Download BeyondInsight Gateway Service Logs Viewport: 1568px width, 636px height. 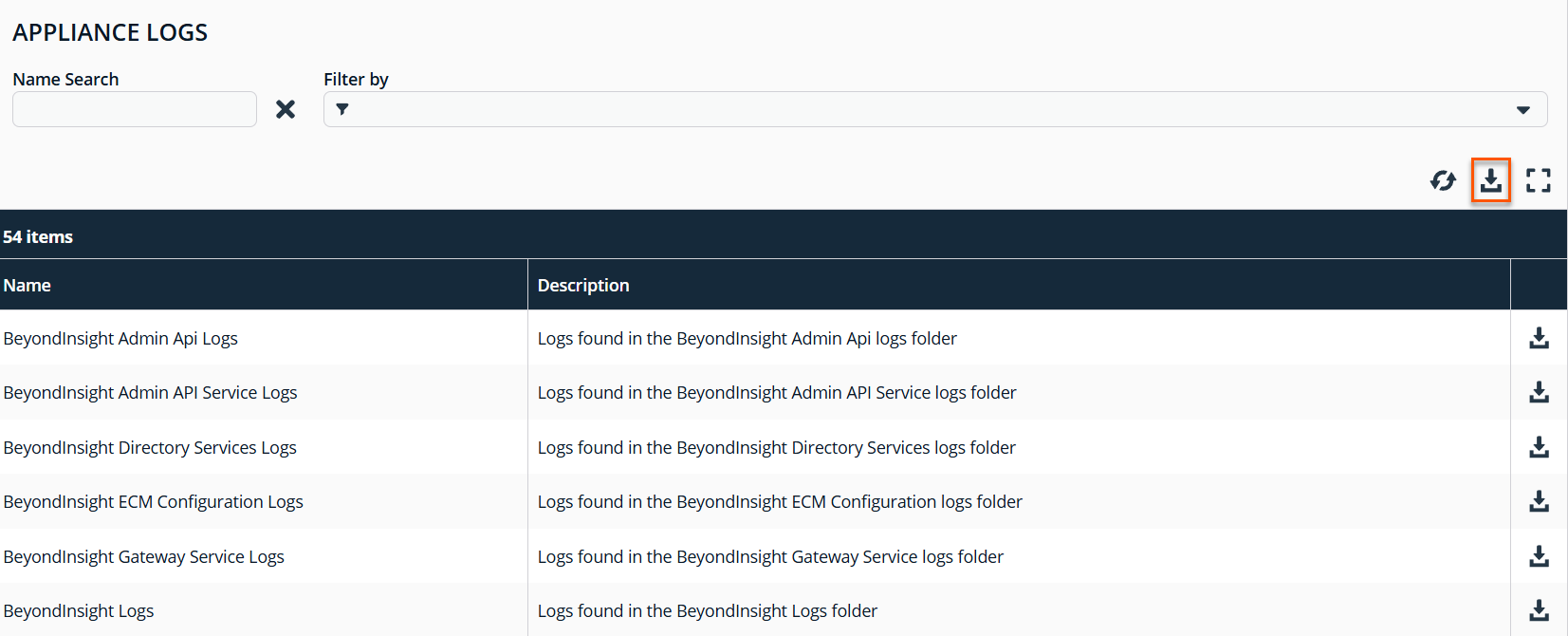tap(1539, 556)
